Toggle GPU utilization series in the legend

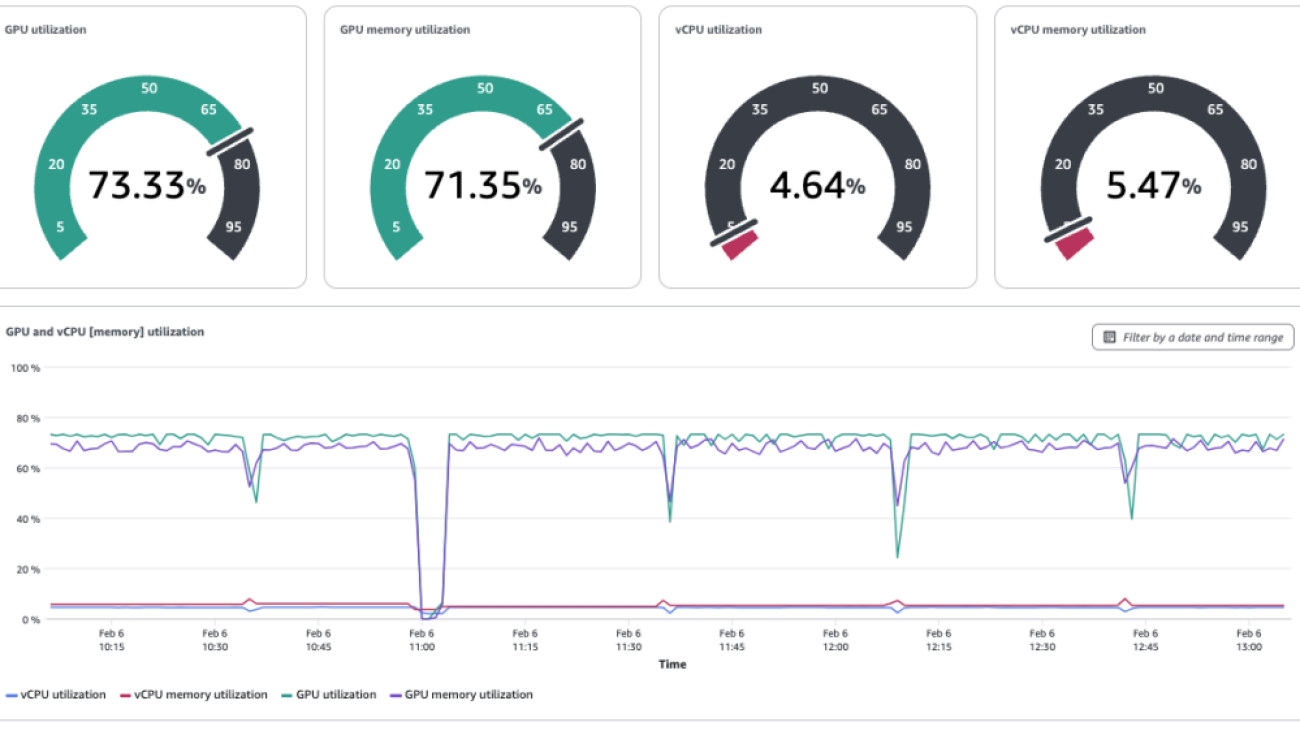[x=328, y=694]
